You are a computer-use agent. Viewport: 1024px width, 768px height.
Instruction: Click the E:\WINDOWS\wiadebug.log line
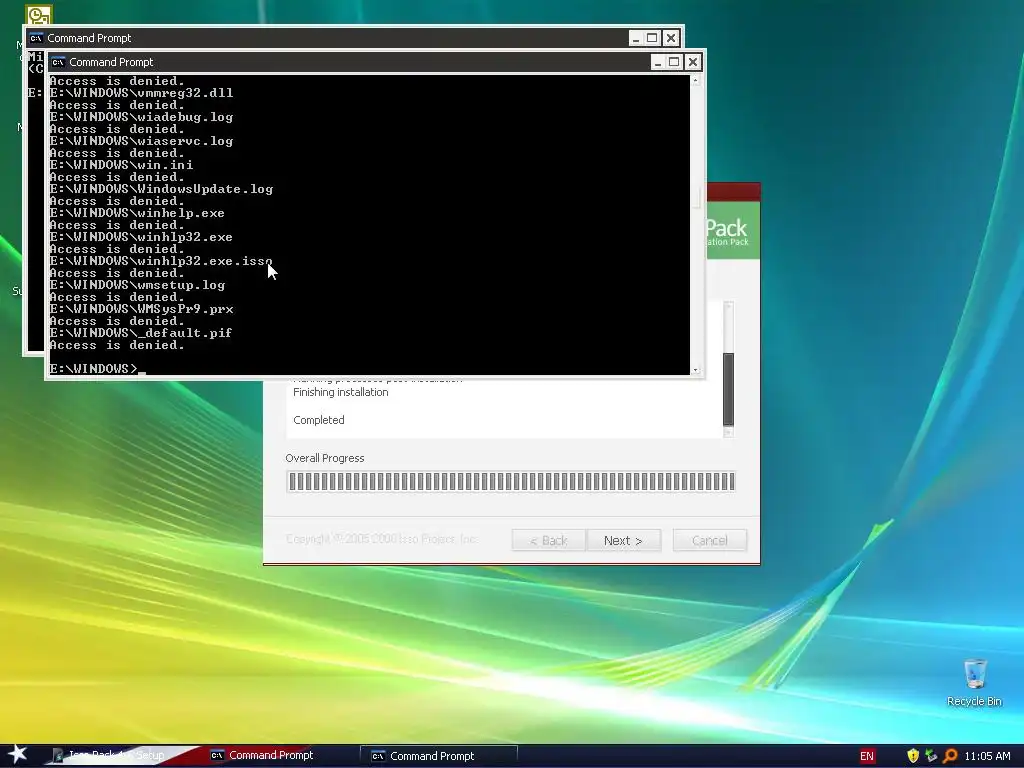pos(142,117)
